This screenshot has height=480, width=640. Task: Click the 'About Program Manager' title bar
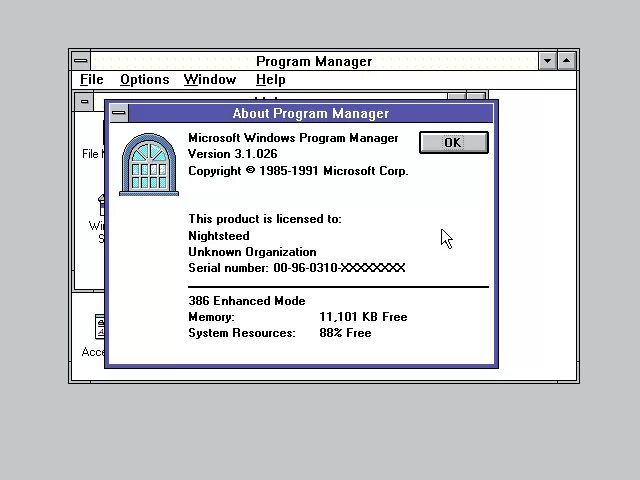click(x=311, y=113)
